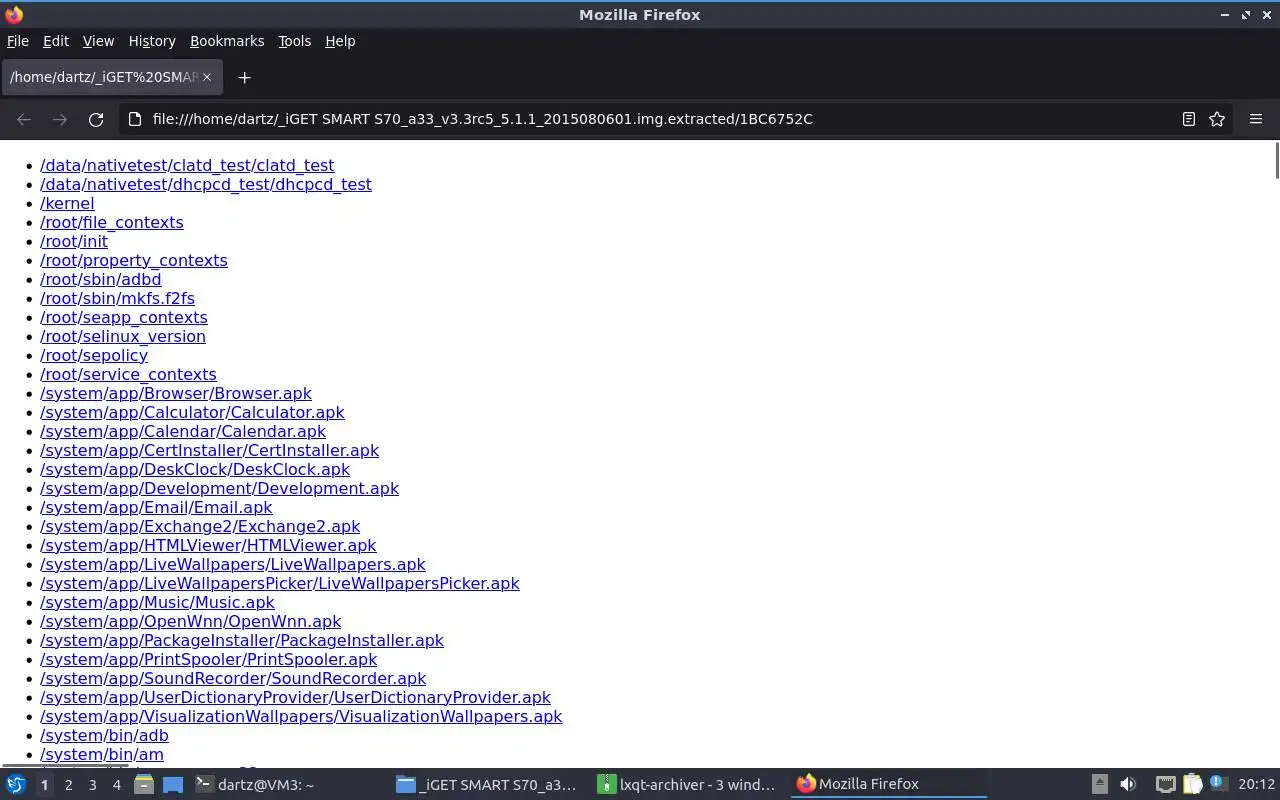
Task: Click the removable media eject icon in tray
Action: (x=1099, y=785)
